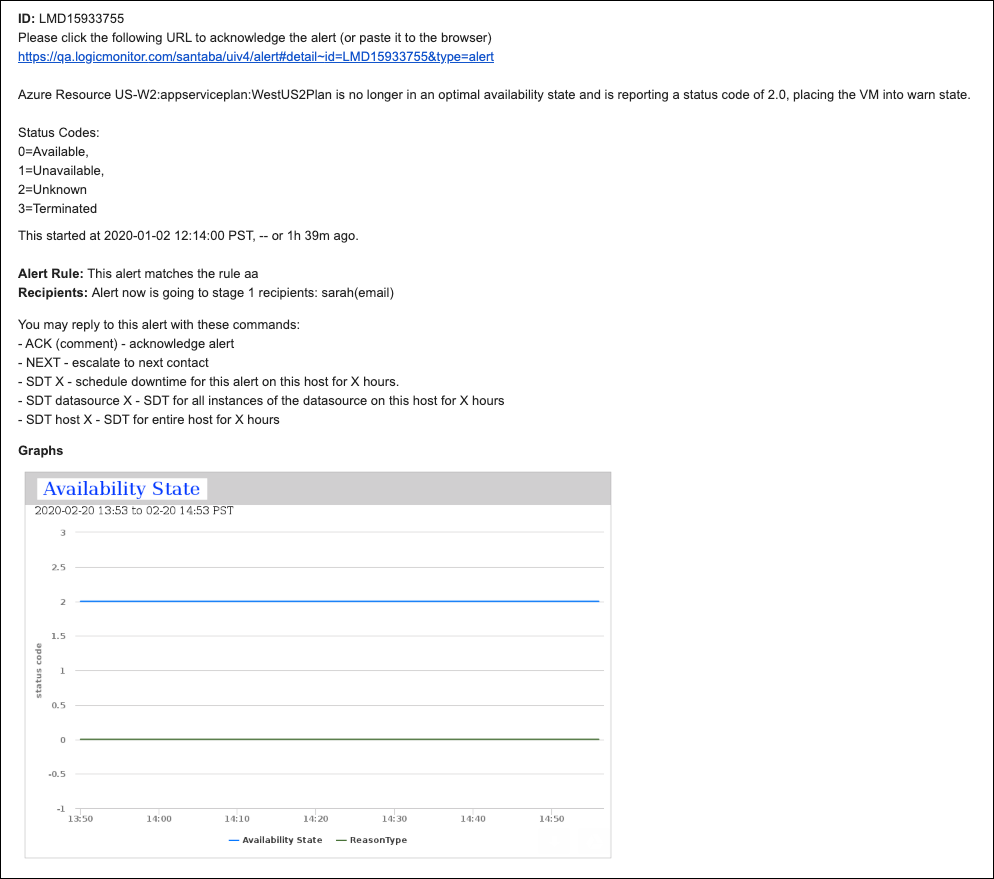Click the SDT datasource X command line
The height and width of the screenshot is (879, 994).
(x=261, y=401)
